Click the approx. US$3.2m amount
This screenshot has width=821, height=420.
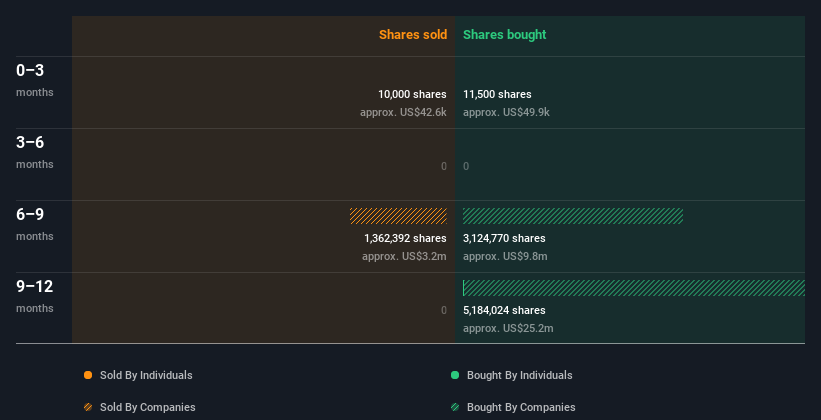404,256
